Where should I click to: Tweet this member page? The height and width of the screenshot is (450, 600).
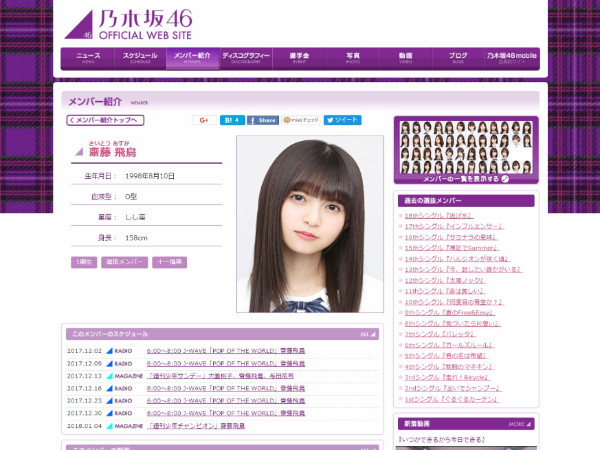[x=342, y=120]
